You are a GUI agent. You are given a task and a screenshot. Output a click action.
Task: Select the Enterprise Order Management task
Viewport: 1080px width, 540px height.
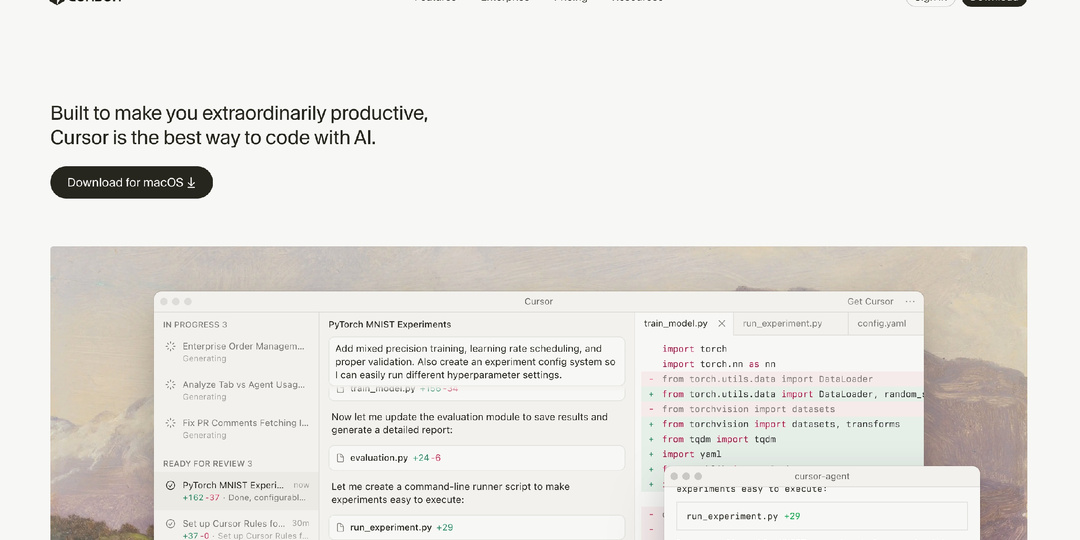(236, 352)
